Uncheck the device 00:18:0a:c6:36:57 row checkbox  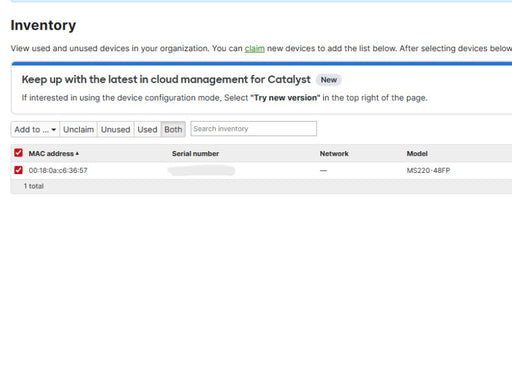pos(18,170)
